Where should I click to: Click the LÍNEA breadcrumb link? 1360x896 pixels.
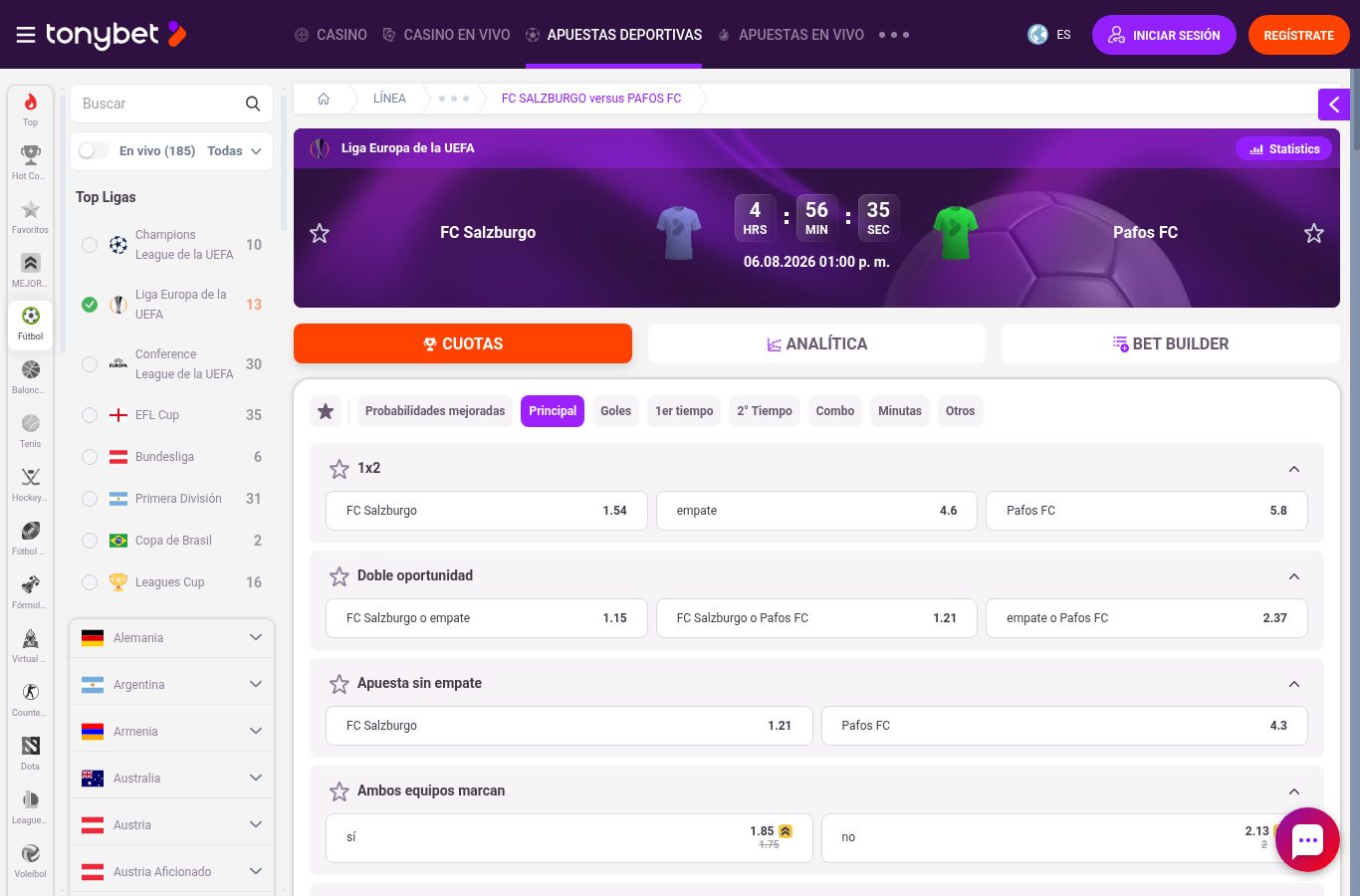(x=389, y=99)
